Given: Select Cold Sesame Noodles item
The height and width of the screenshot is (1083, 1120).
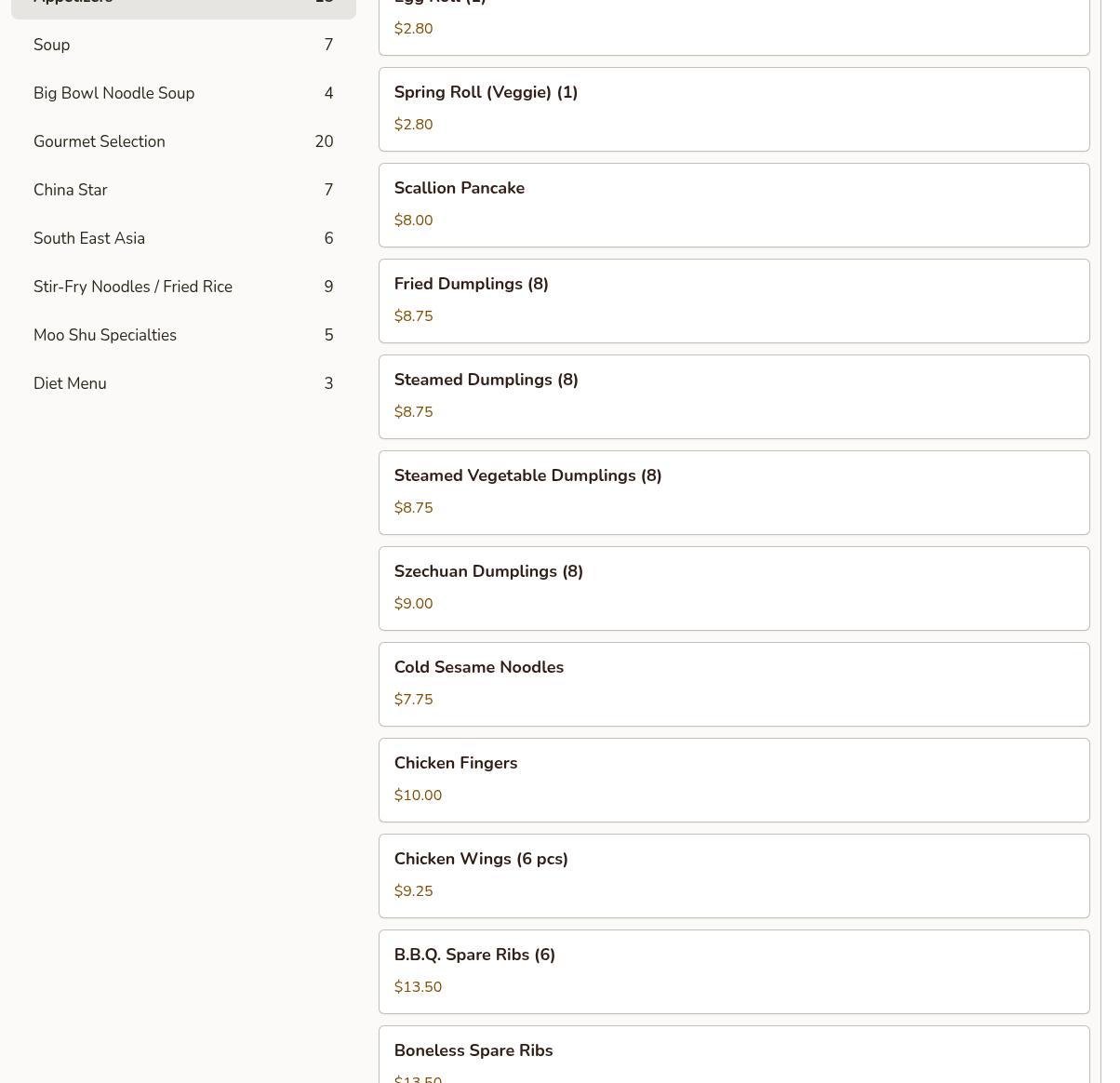Looking at the screenshot, I should 733,684.
